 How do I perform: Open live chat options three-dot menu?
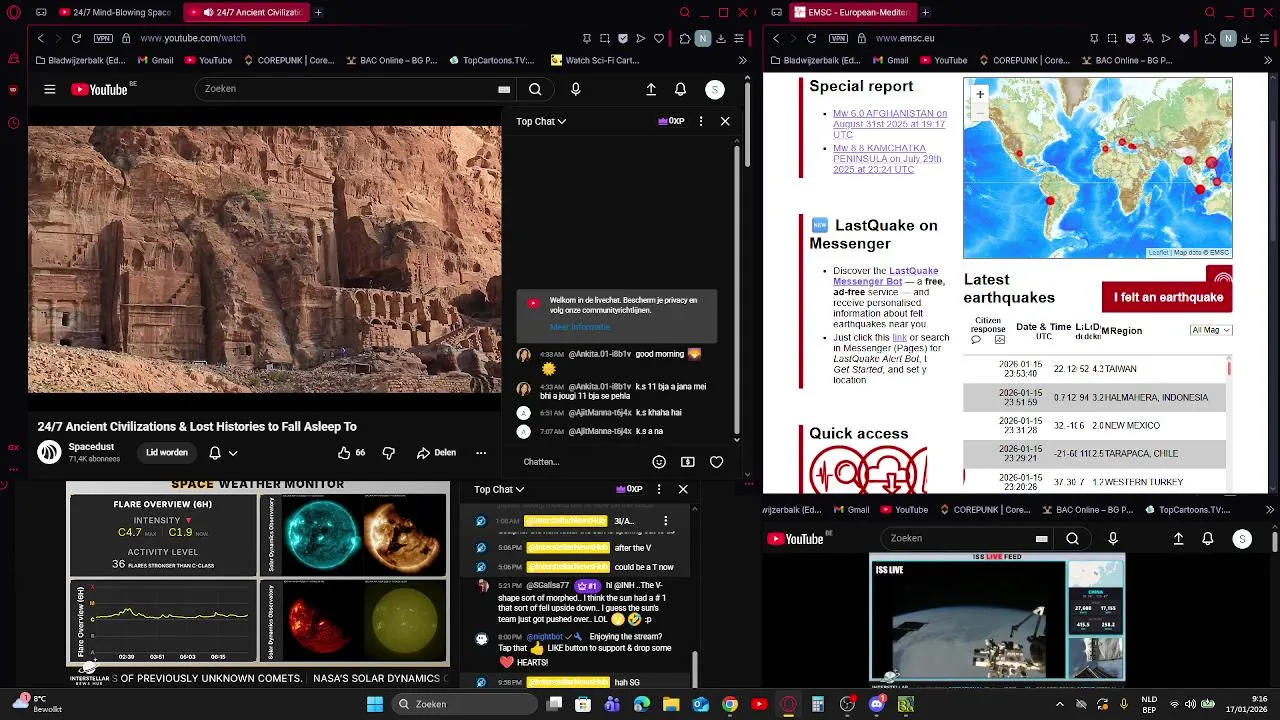701,121
